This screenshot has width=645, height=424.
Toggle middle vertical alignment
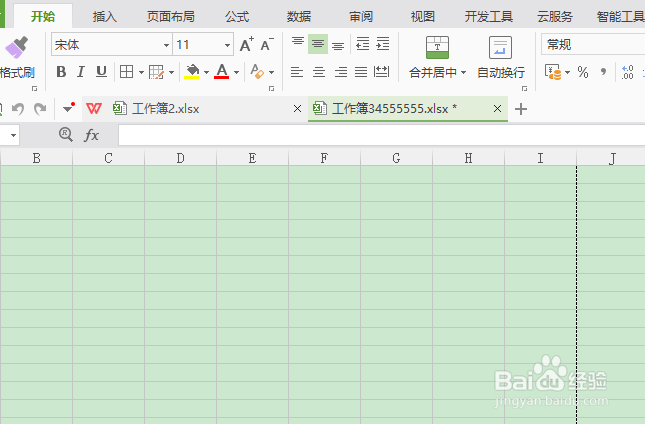click(x=318, y=44)
